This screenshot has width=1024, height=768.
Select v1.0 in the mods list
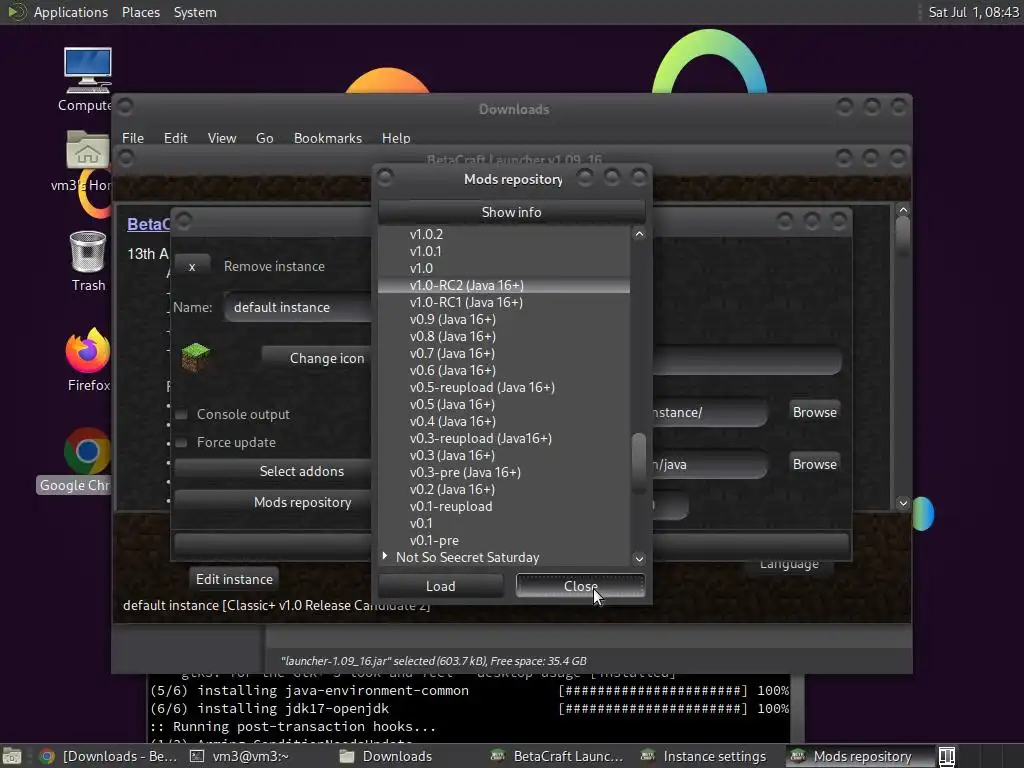point(504,268)
